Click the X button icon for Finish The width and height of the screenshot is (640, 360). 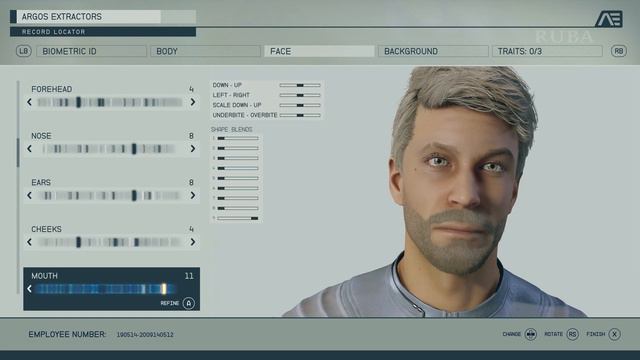coord(614,334)
